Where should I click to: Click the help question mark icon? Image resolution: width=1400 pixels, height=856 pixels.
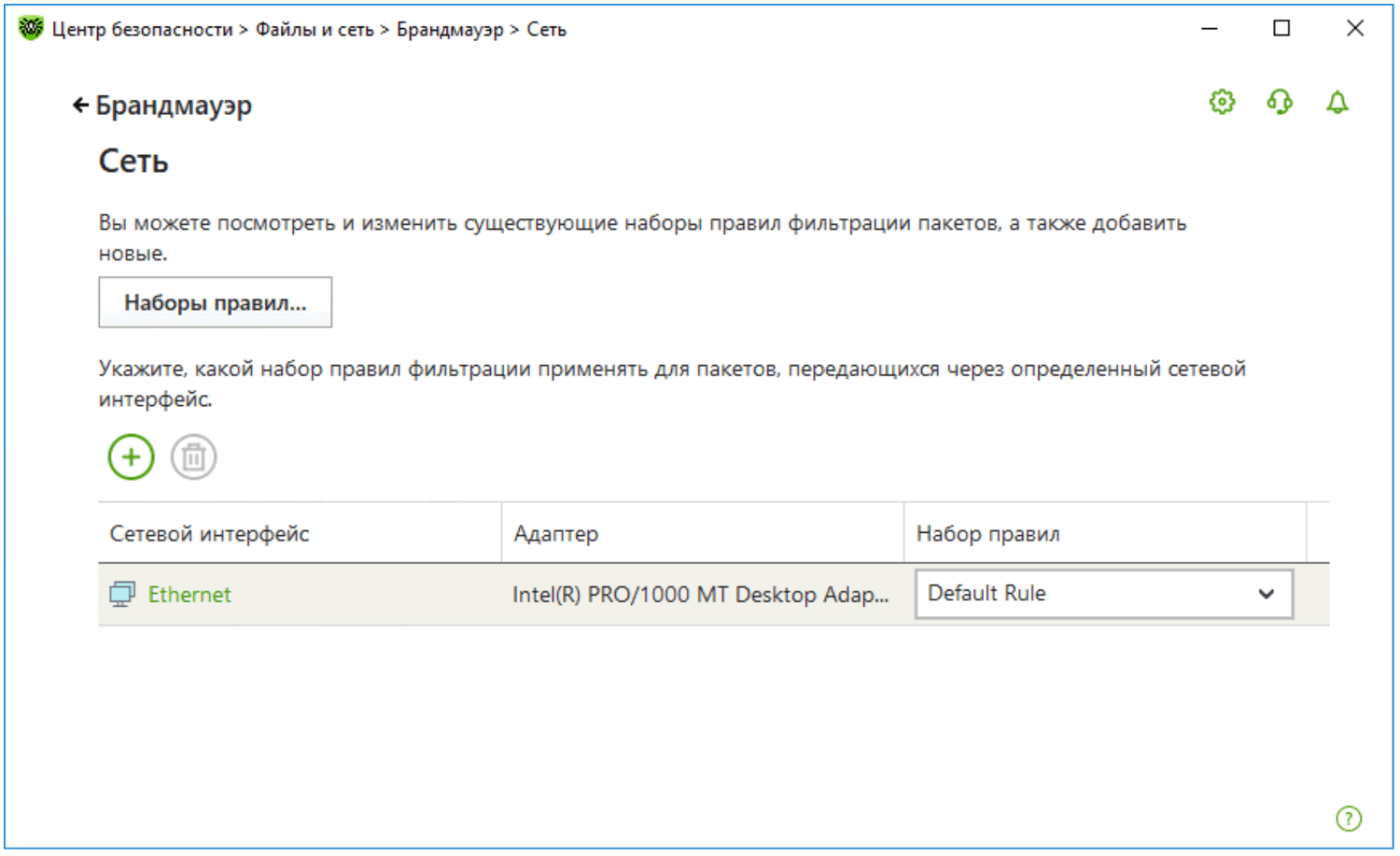click(1348, 819)
